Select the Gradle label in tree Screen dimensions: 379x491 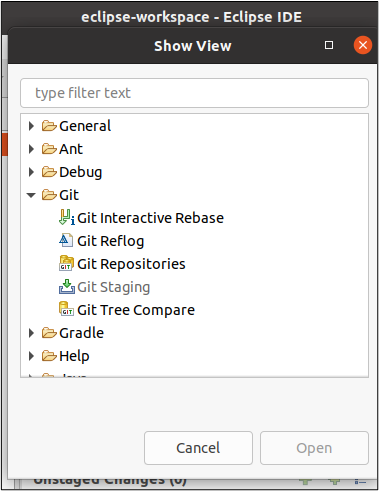point(81,333)
